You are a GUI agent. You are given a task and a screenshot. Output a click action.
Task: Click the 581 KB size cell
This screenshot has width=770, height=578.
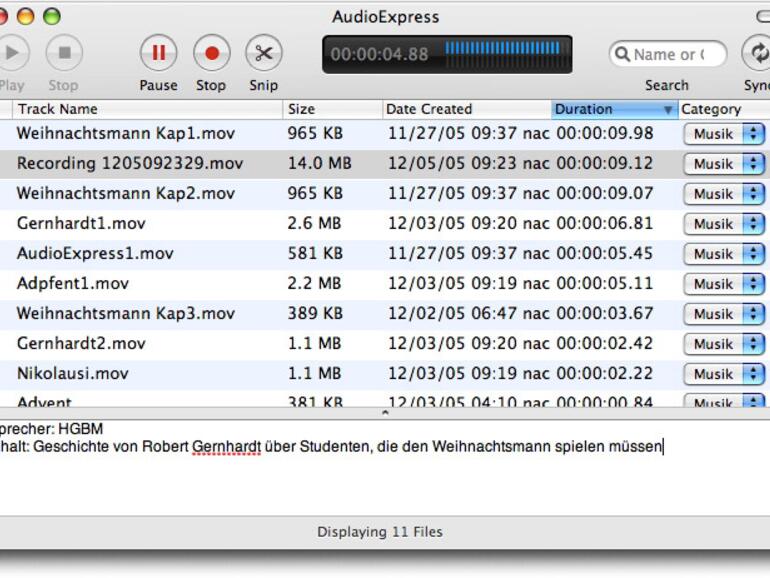(315, 253)
